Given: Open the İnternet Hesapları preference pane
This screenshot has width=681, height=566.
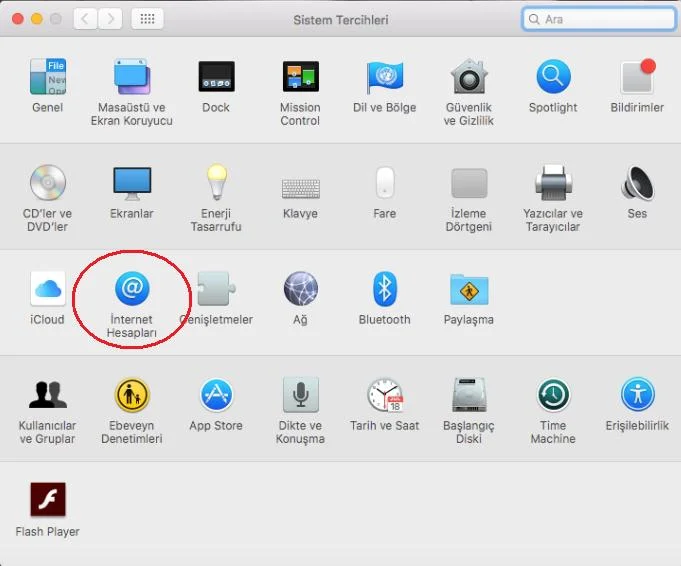Looking at the screenshot, I should pos(131,289).
